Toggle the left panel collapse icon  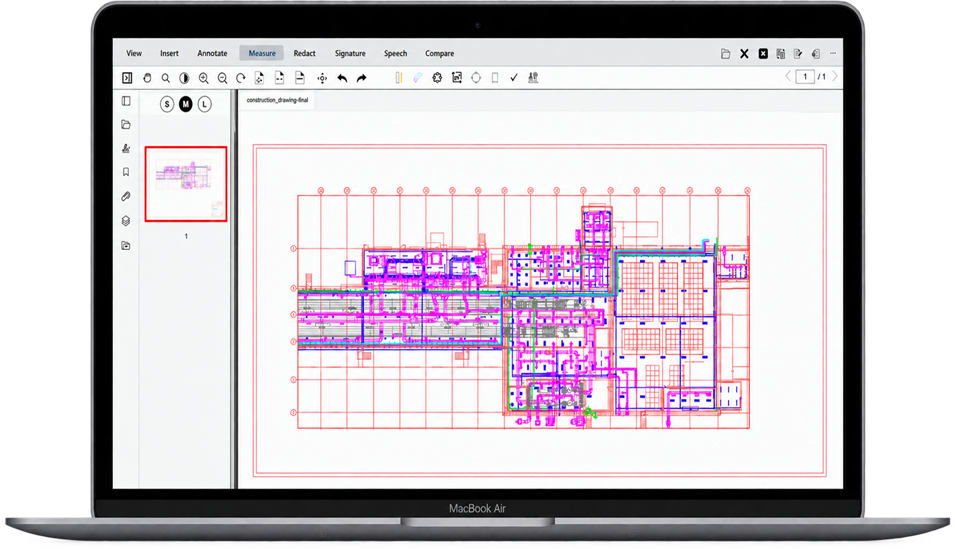127,78
